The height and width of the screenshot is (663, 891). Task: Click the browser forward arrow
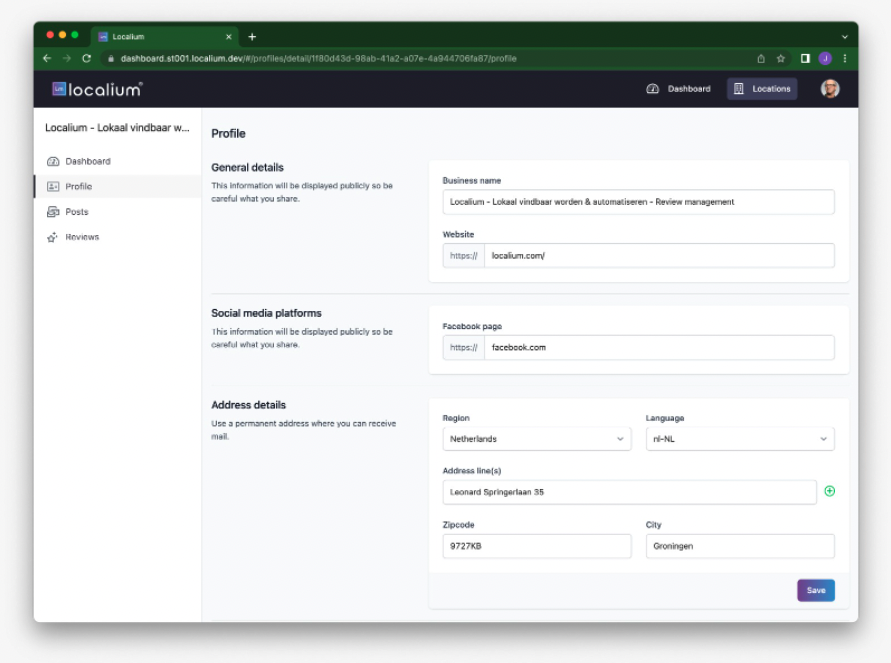67,59
